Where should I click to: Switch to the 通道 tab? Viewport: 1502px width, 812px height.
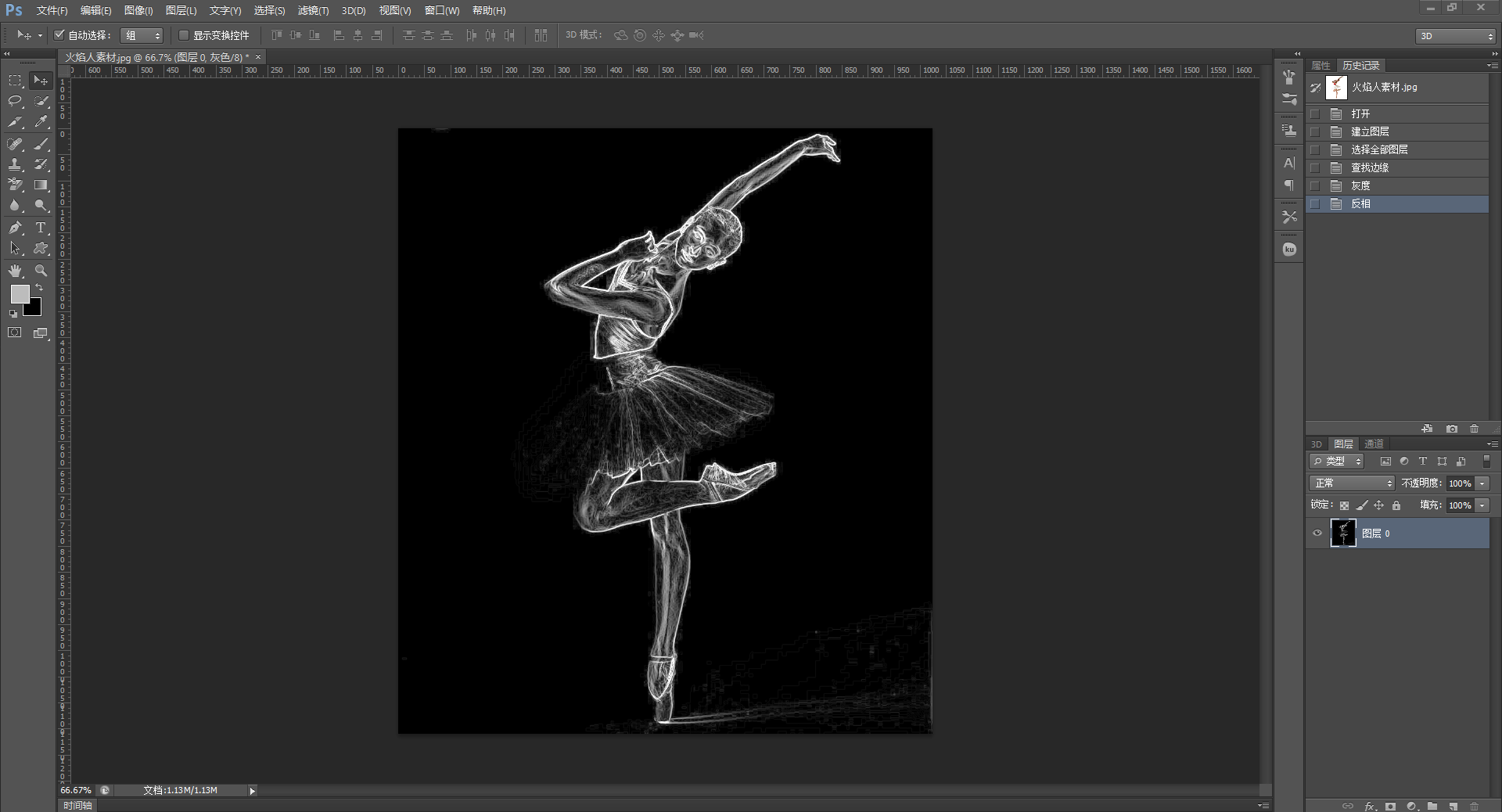point(1374,444)
